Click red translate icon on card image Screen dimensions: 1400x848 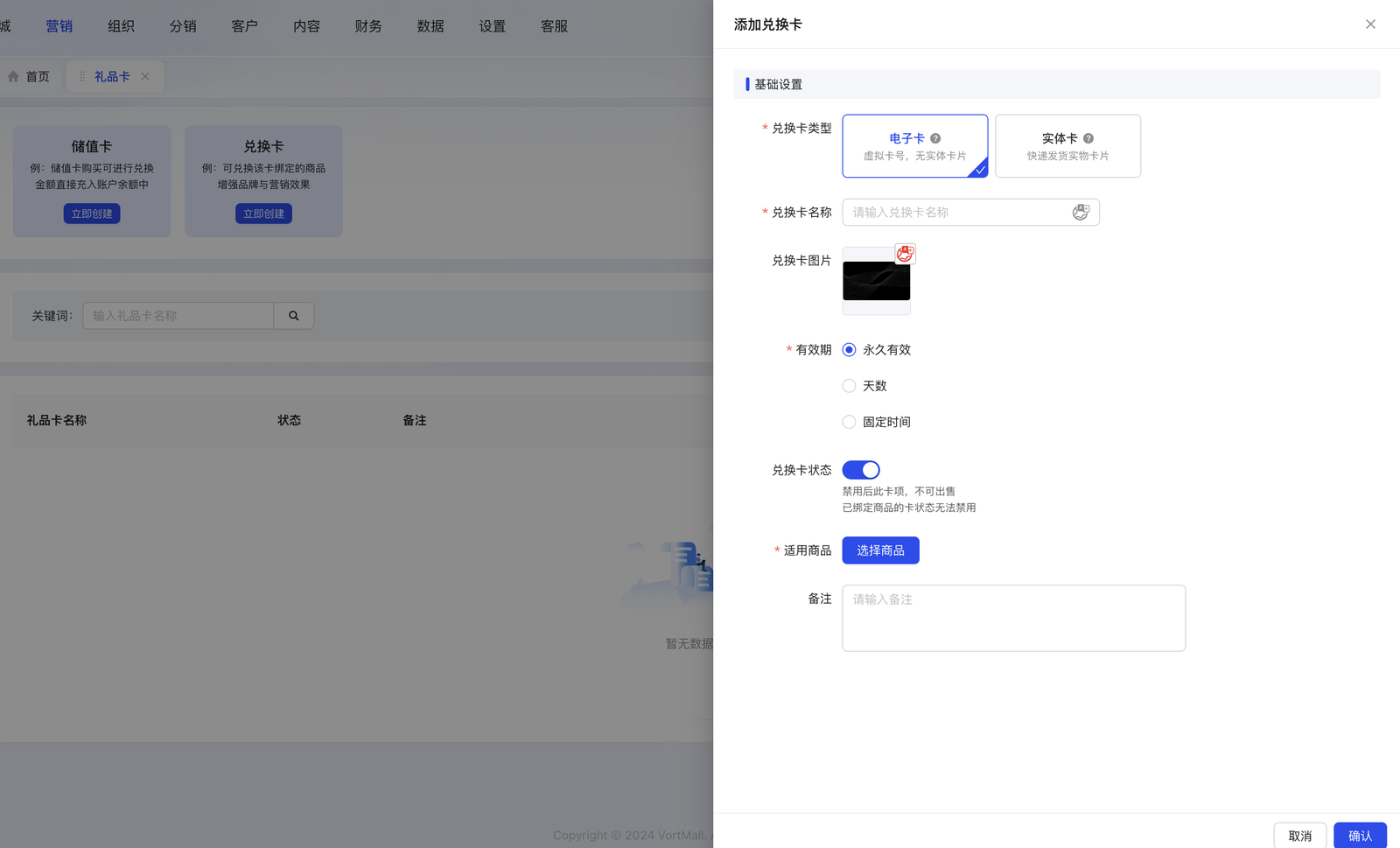(905, 254)
